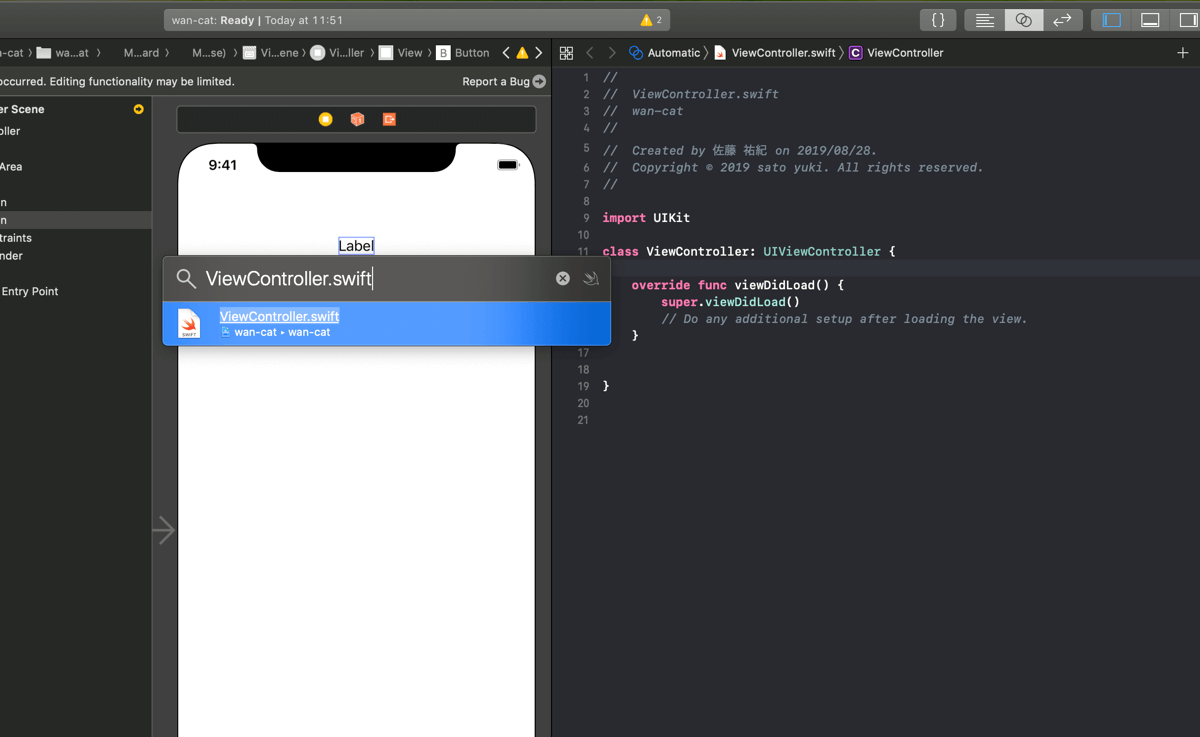The height and width of the screenshot is (737, 1200).
Task: Click the 'import UIKit' code line
Action: point(646,218)
